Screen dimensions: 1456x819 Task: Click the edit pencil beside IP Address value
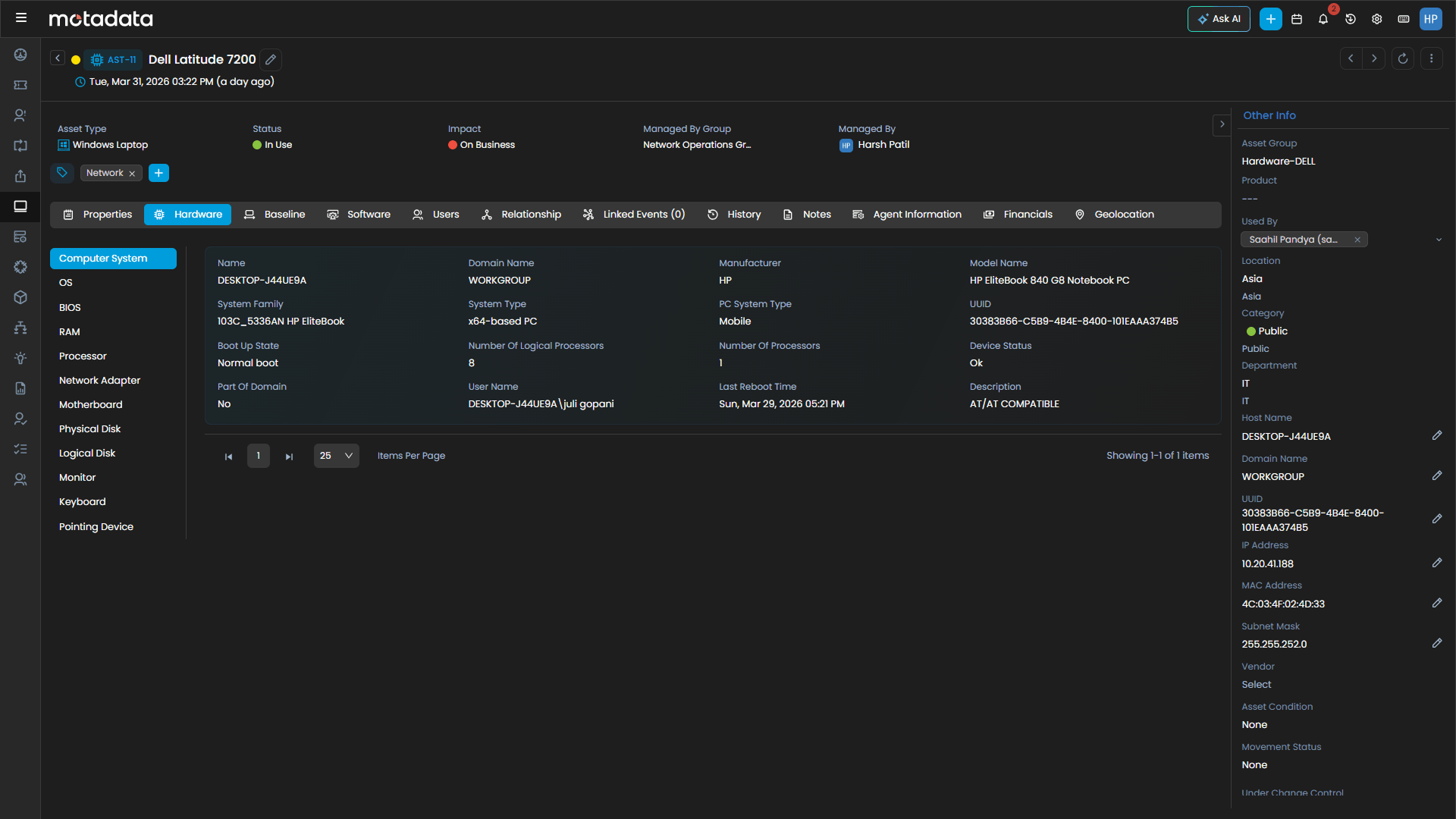point(1438,563)
